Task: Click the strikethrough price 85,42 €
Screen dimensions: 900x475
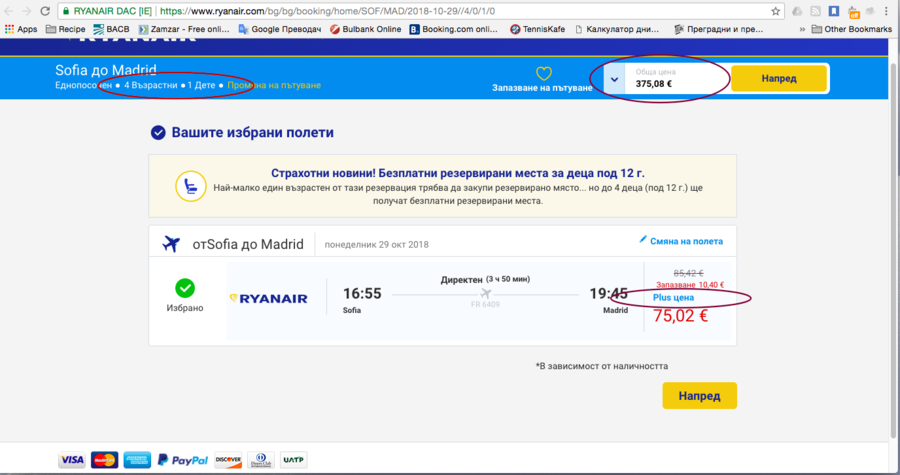Action: coord(688,273)
